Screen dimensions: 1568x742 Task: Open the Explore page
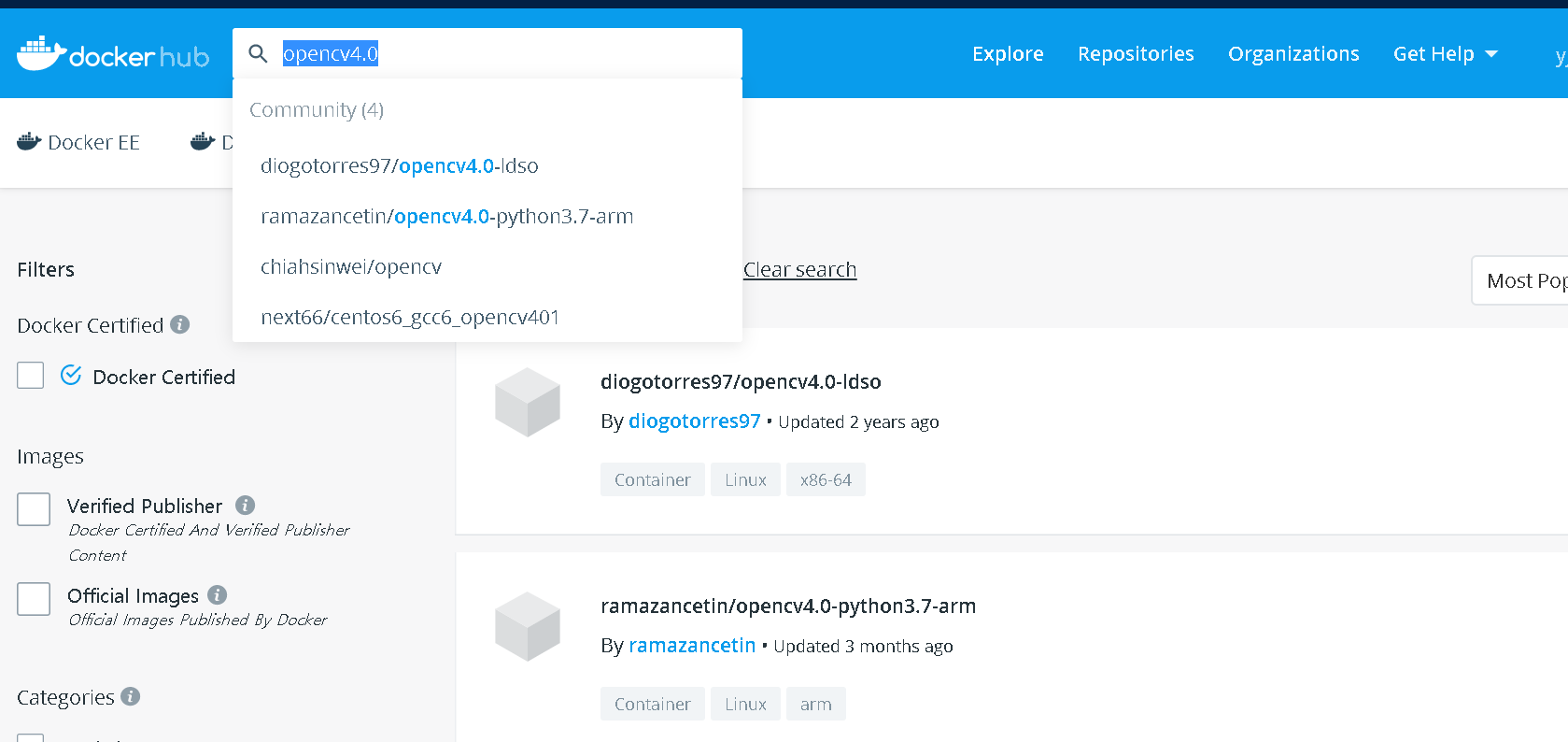1008,54
